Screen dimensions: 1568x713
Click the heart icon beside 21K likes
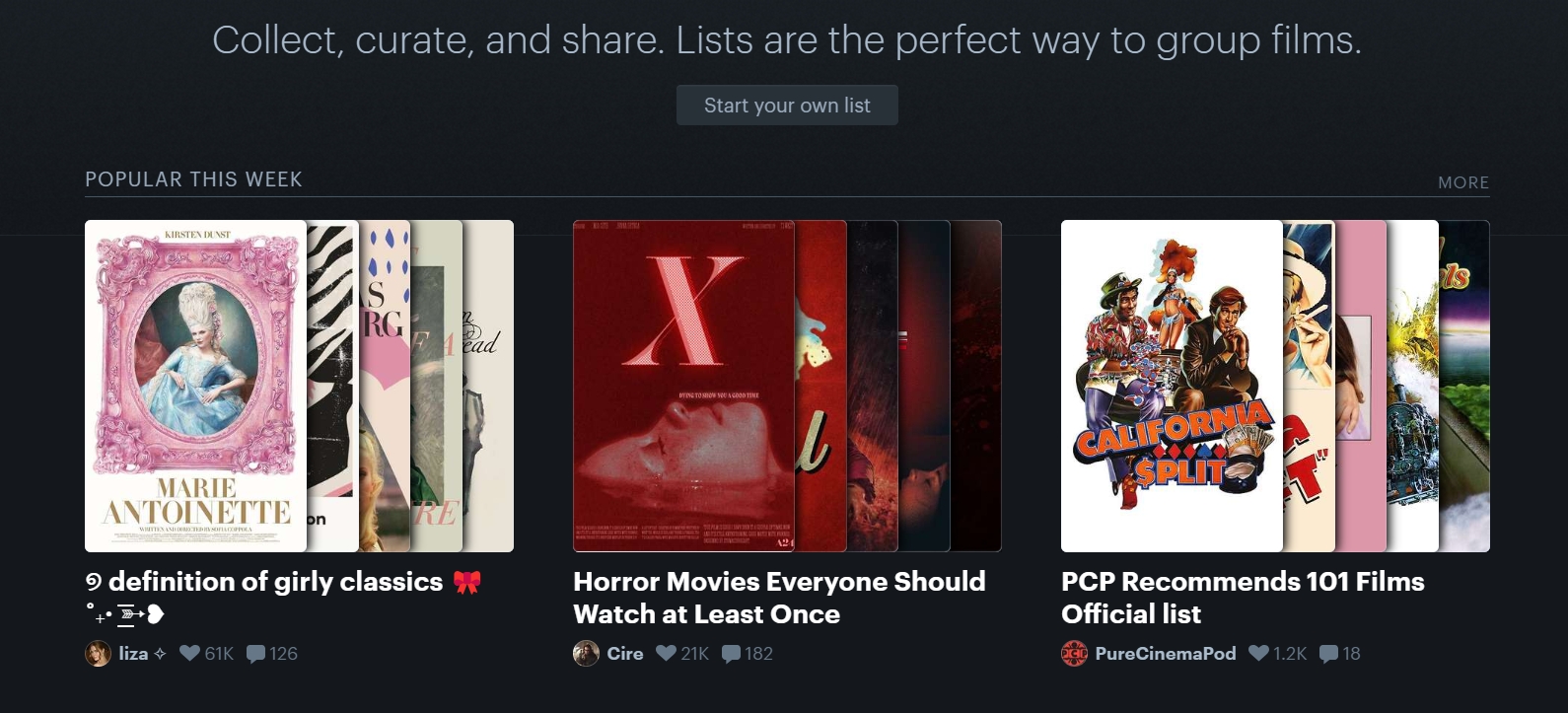tap(667, 653)
